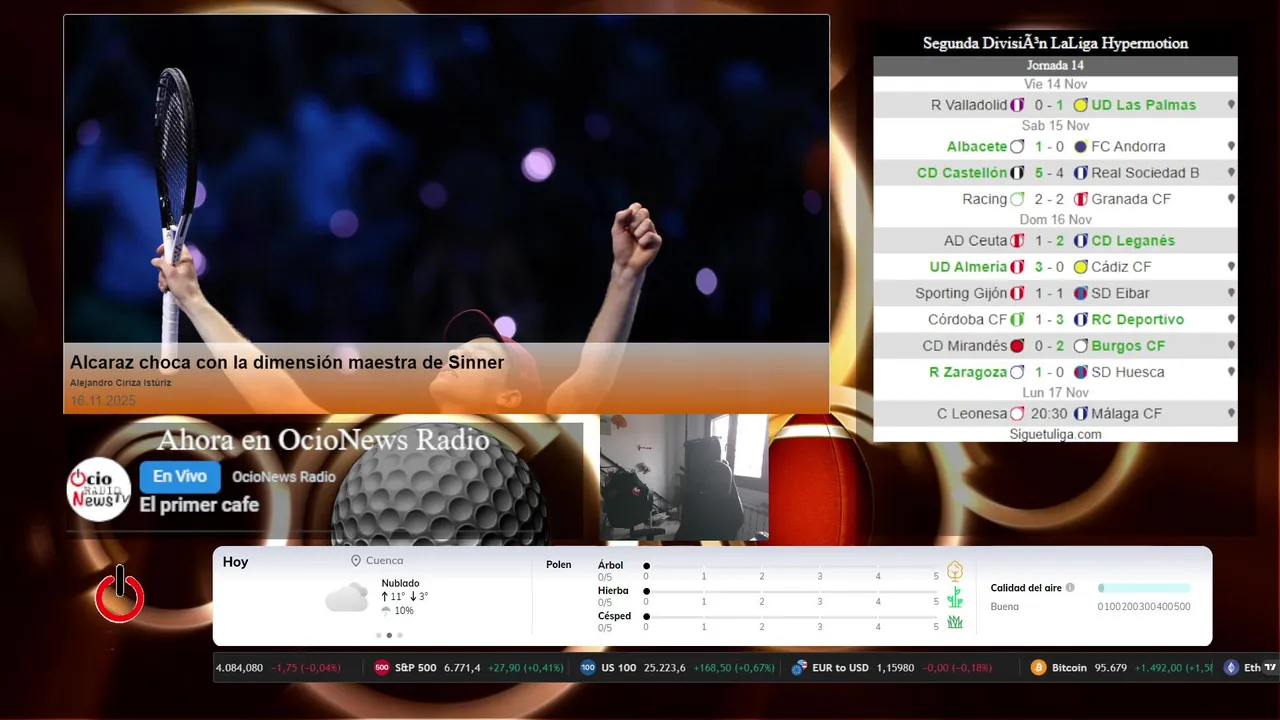Image resolution: width=1280 pixels, height=720 pixels.
Task: Select the SD Huesca team name
Action: (x=1128, y=372)
